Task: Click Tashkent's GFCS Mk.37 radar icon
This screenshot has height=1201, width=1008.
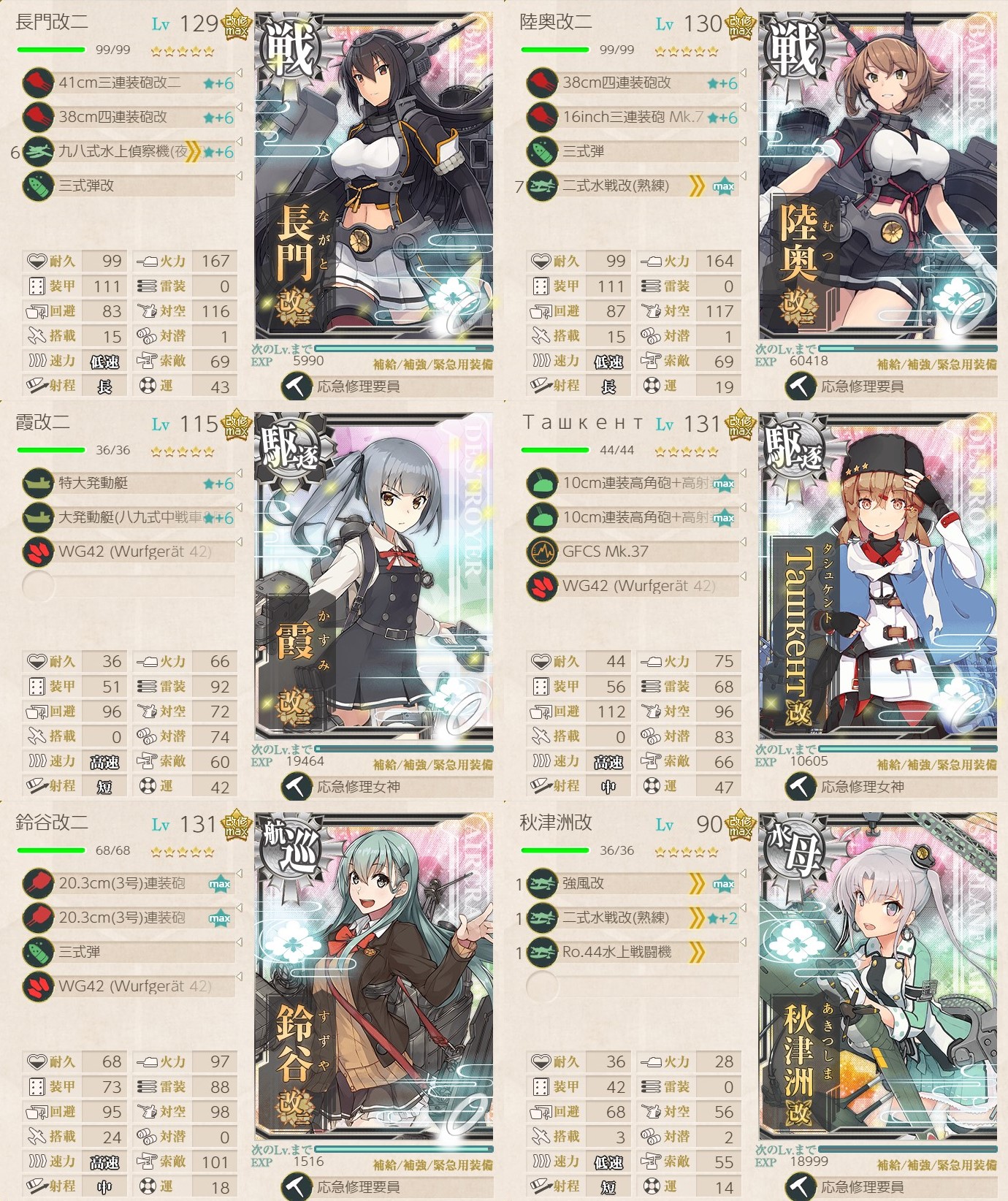Action: coord(542,552)
